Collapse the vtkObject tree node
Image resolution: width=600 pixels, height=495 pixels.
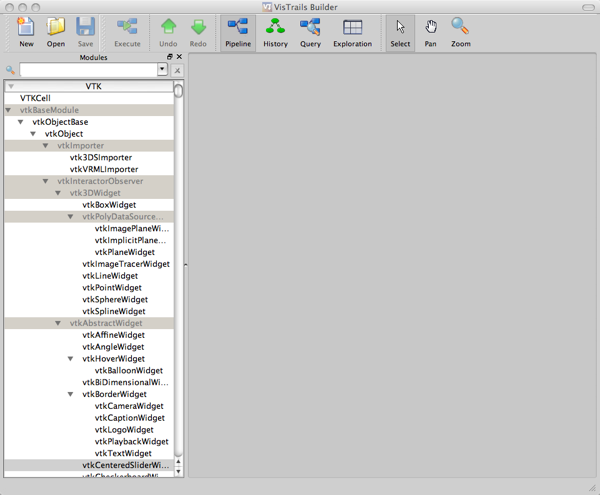(33, 134)
